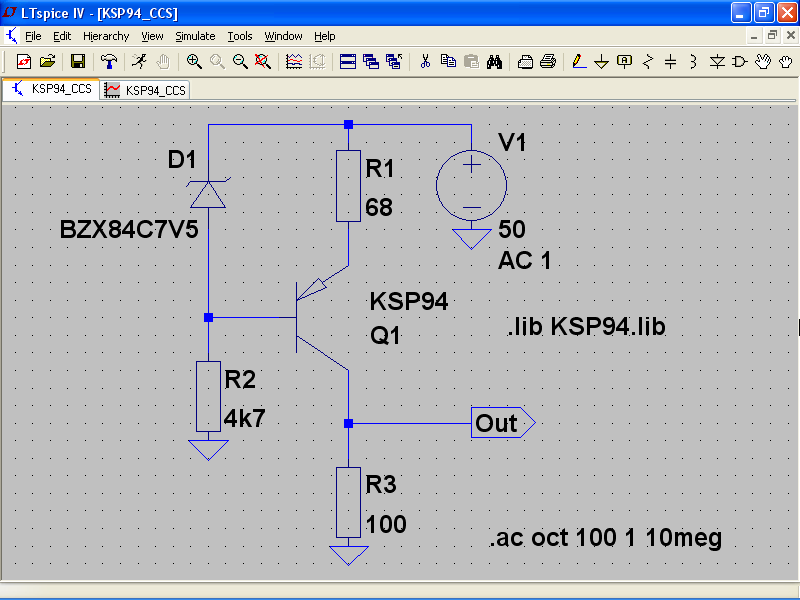Click the R2 resistor value 4k7
Viewport: 800px width, 600px height.
(245, 418)
